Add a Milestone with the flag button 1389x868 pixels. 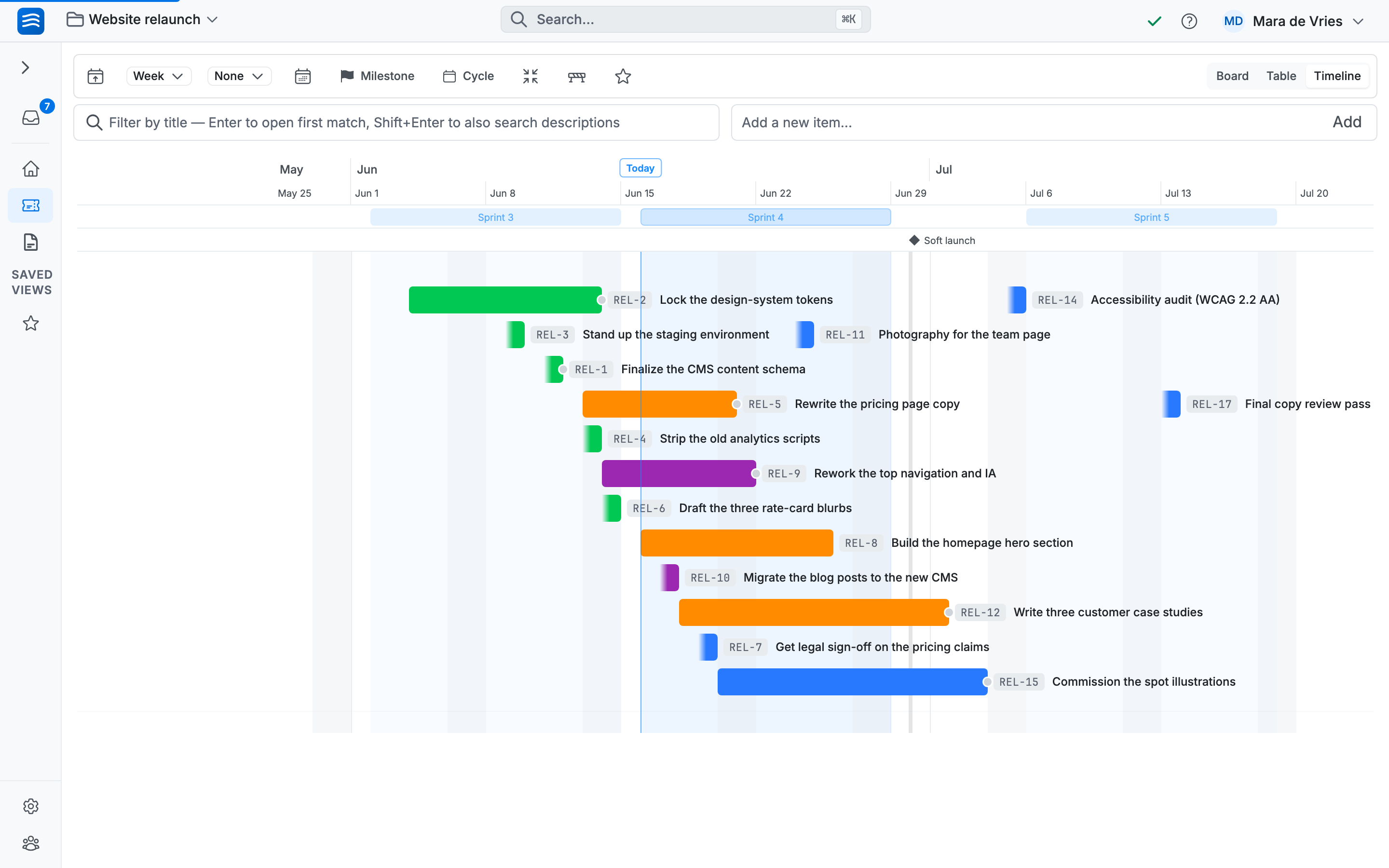pyautogui.click(x=377, y=76)
